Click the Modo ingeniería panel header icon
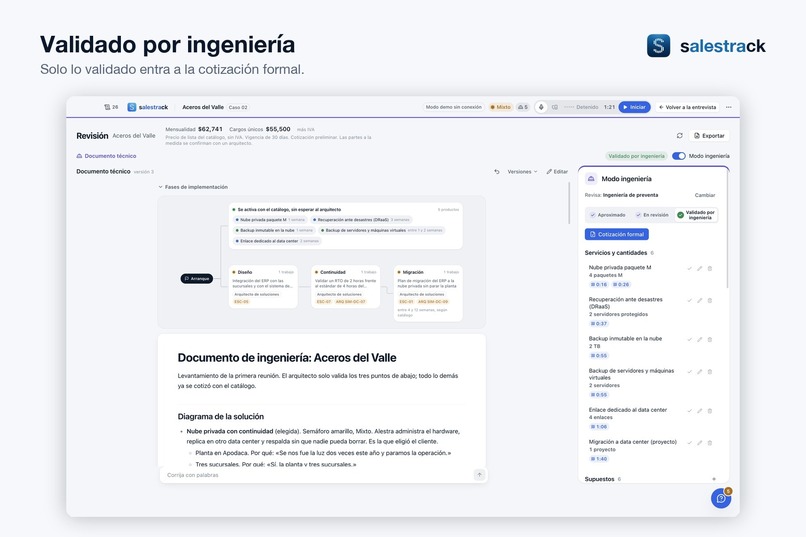Screen dimensions: 806x537 pyautogui.click(x=591, y=179)
